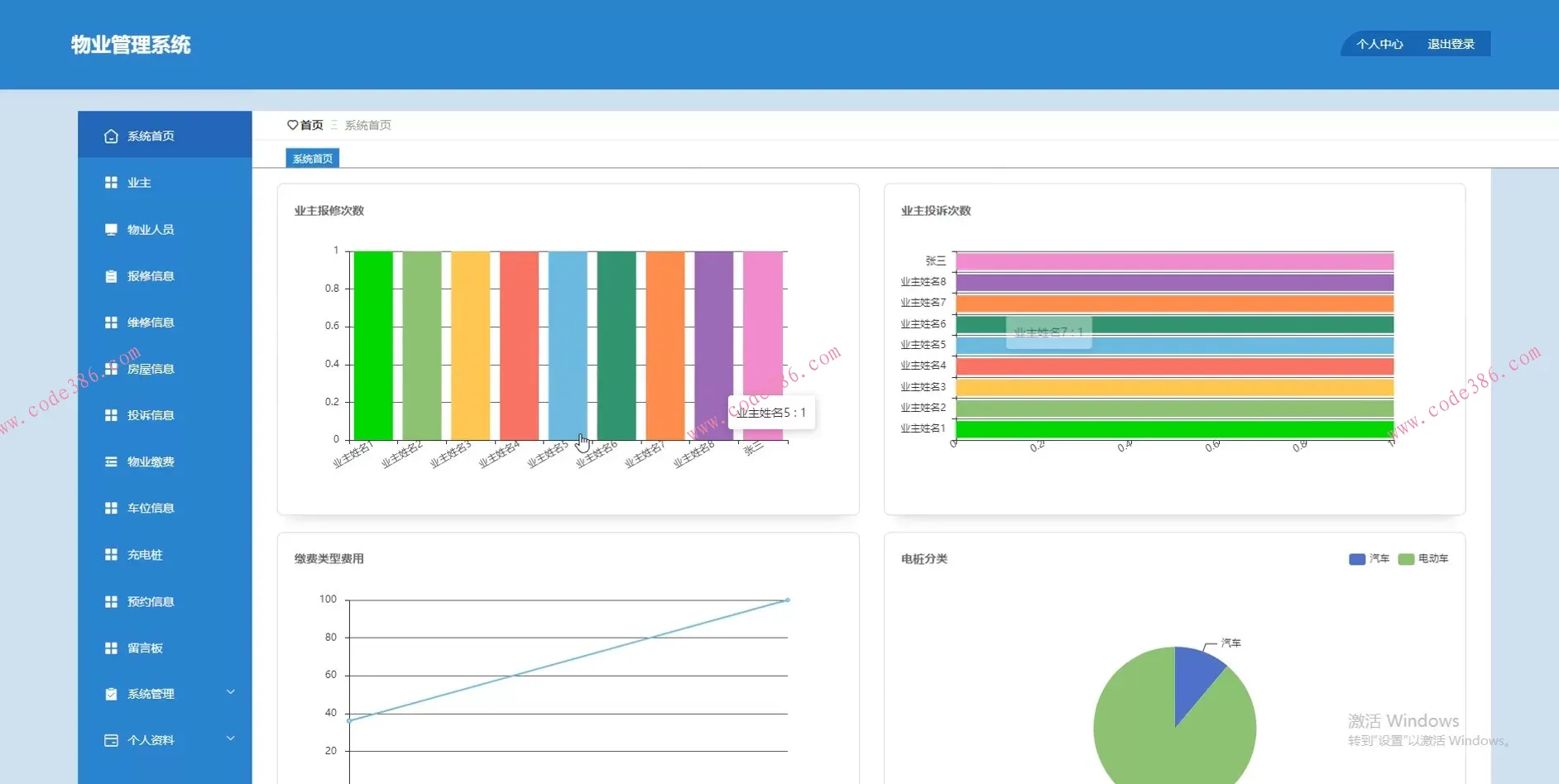Click the clipboard icon beside 报修信息

(x=111, y=276)
